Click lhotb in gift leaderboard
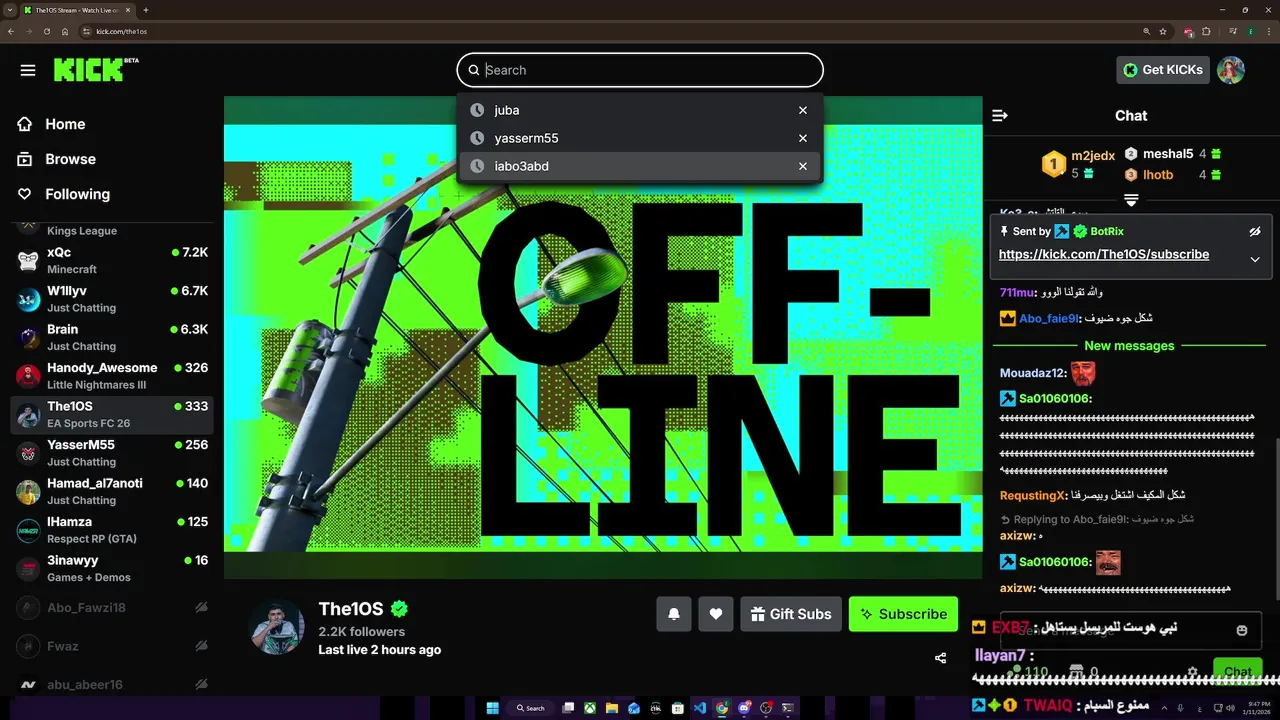Viewport: 1280px width, 720px height. click(x=1158, y=175)
